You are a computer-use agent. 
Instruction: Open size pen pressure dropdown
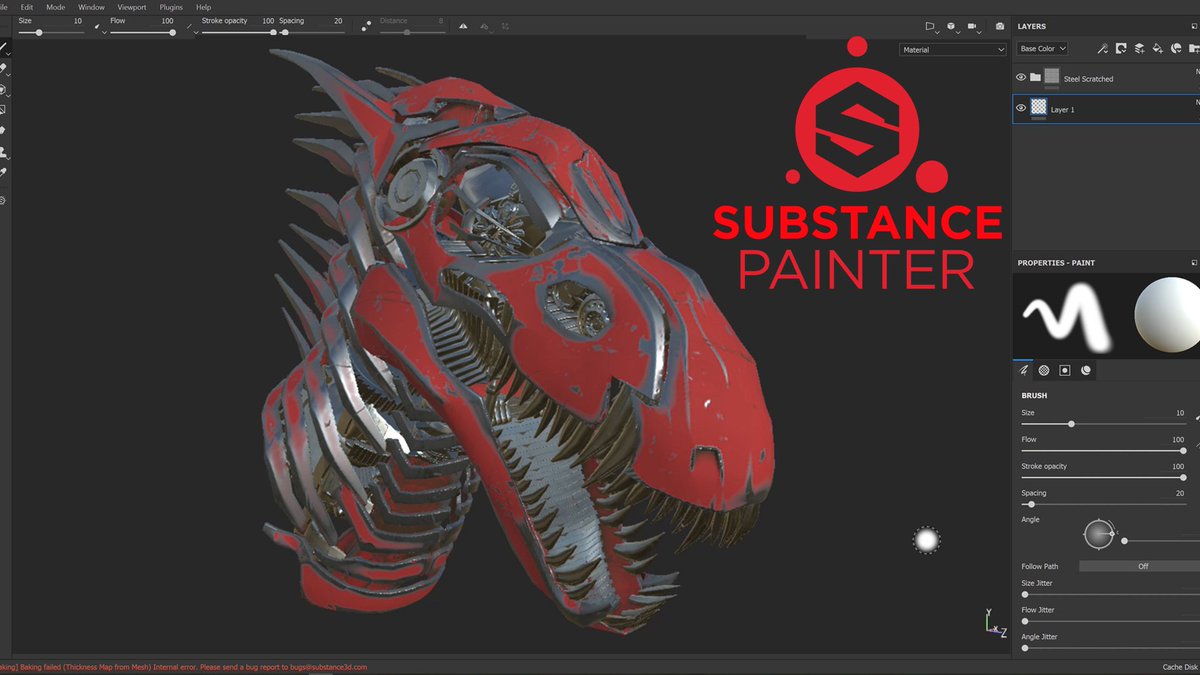pyautogui.click(x=100, y=27)
